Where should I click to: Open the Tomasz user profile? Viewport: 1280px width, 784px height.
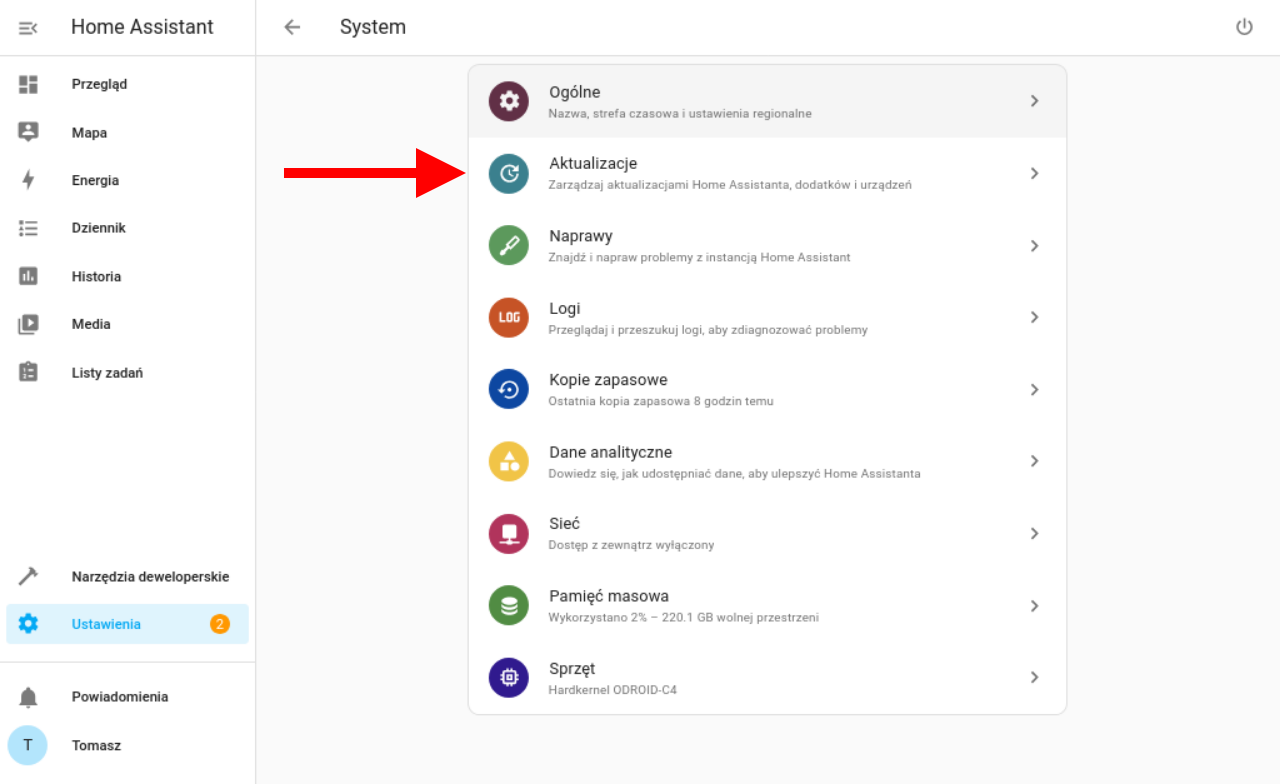pyautogui.click(x=96, y=745)
